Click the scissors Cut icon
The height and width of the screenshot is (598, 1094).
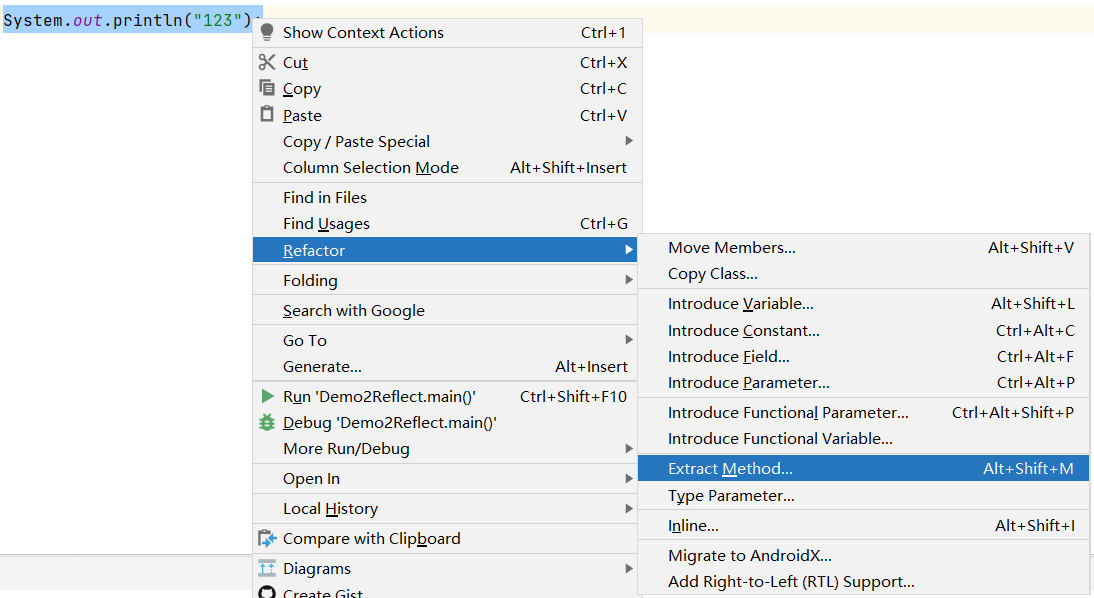tap(267, 62)
